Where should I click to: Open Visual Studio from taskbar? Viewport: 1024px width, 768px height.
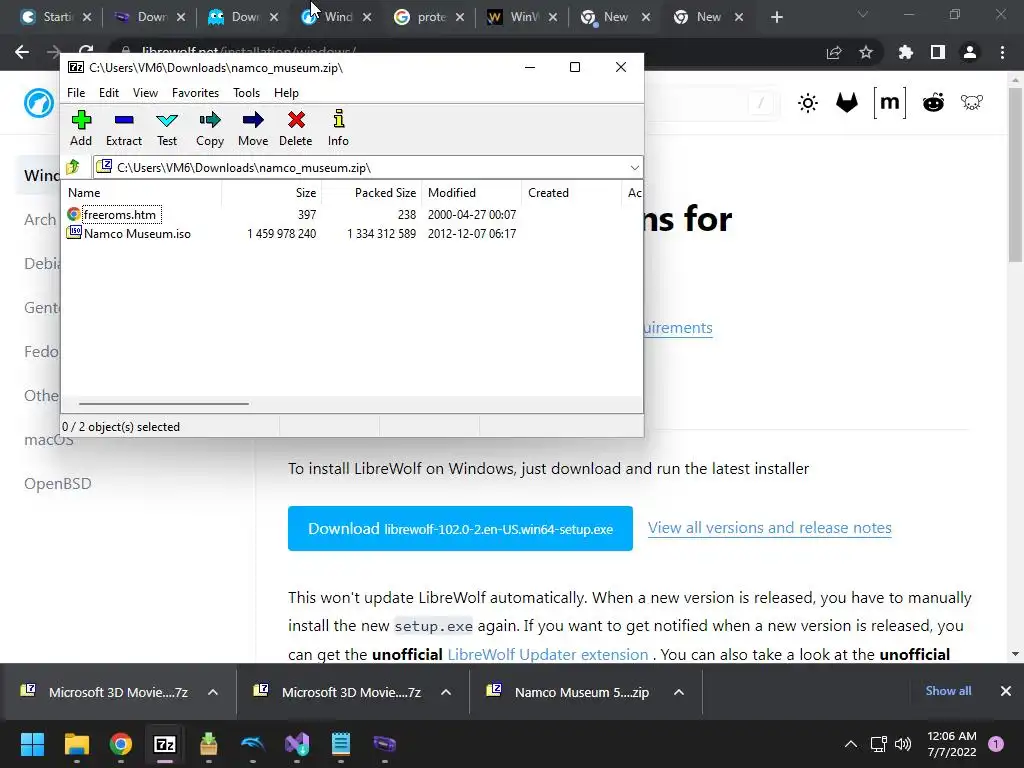click(297, 744)
